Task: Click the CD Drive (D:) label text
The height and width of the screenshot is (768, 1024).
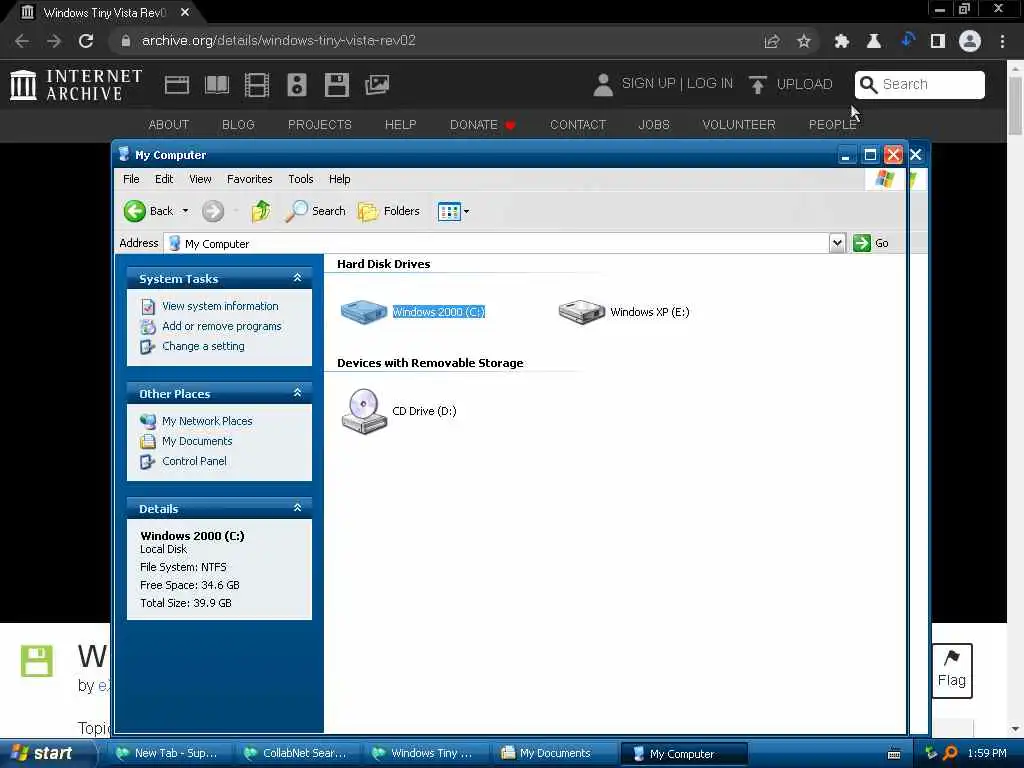Action: 424,411
